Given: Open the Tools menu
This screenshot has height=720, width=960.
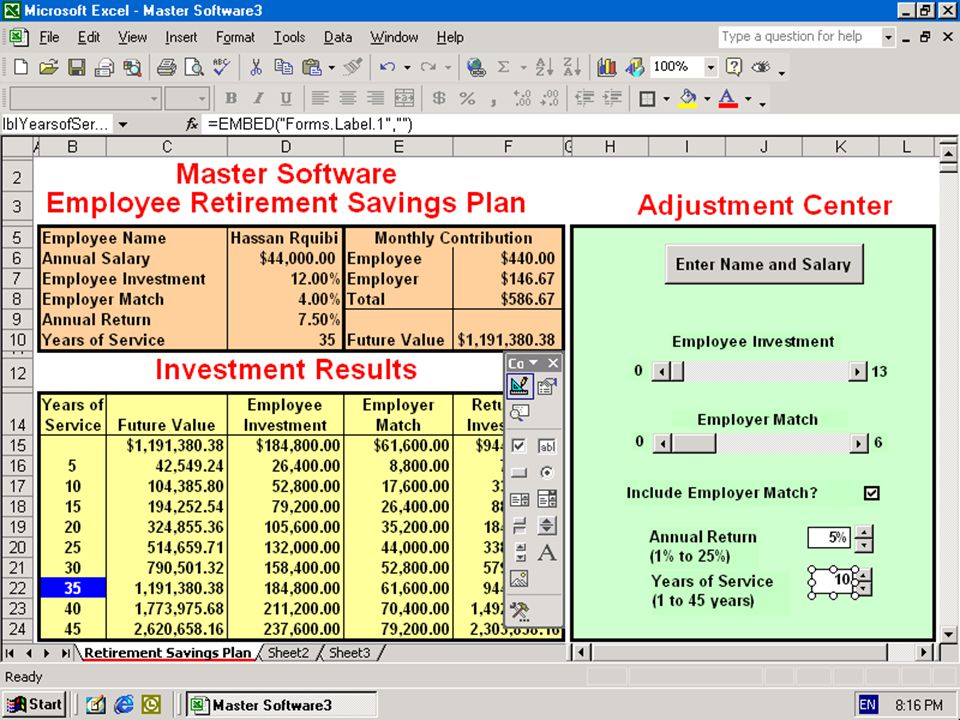Looking at the screenshot, I should 289,37.
